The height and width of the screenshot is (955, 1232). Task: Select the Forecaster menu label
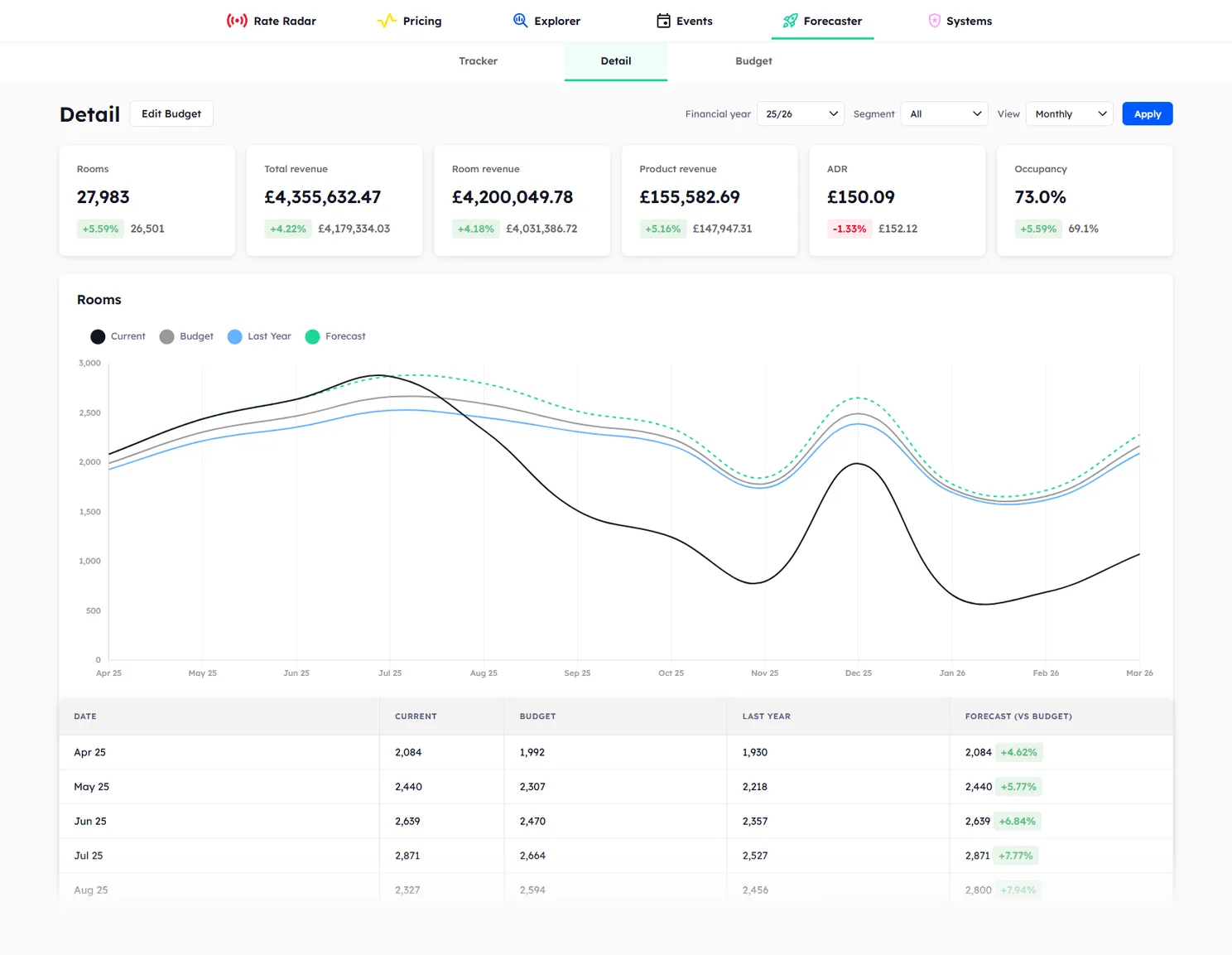(x=832, y=21)
